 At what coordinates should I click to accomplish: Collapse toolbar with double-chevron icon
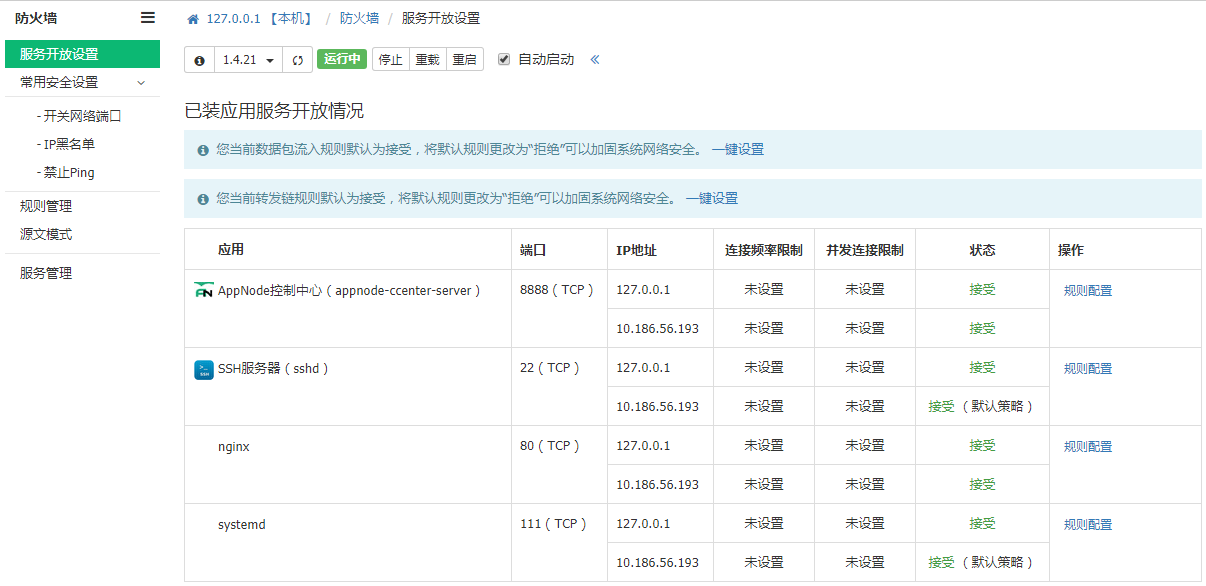[595, 59]
